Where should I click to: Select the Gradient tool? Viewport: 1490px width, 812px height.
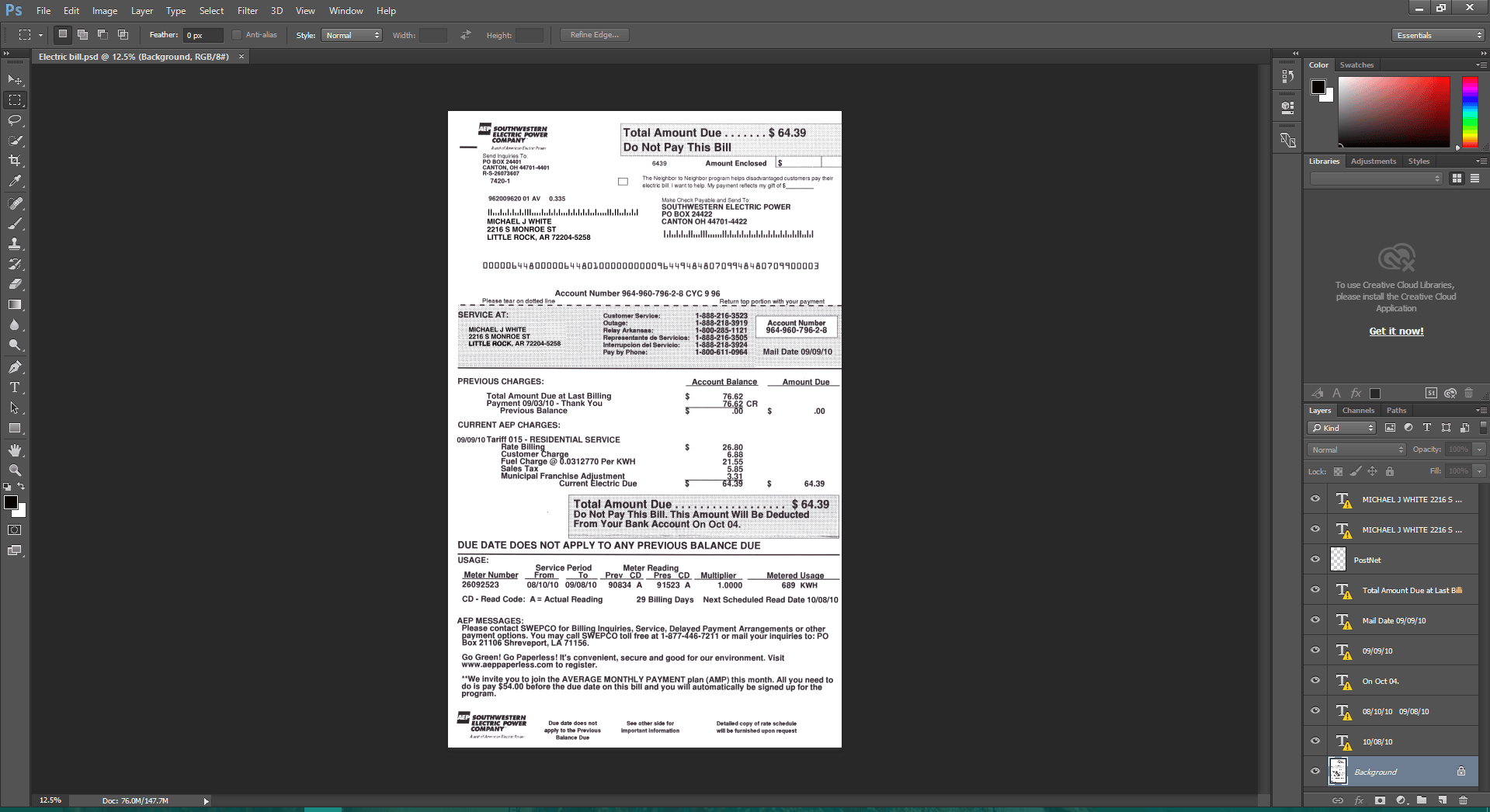pyautogui.click(x=15, y=304)
